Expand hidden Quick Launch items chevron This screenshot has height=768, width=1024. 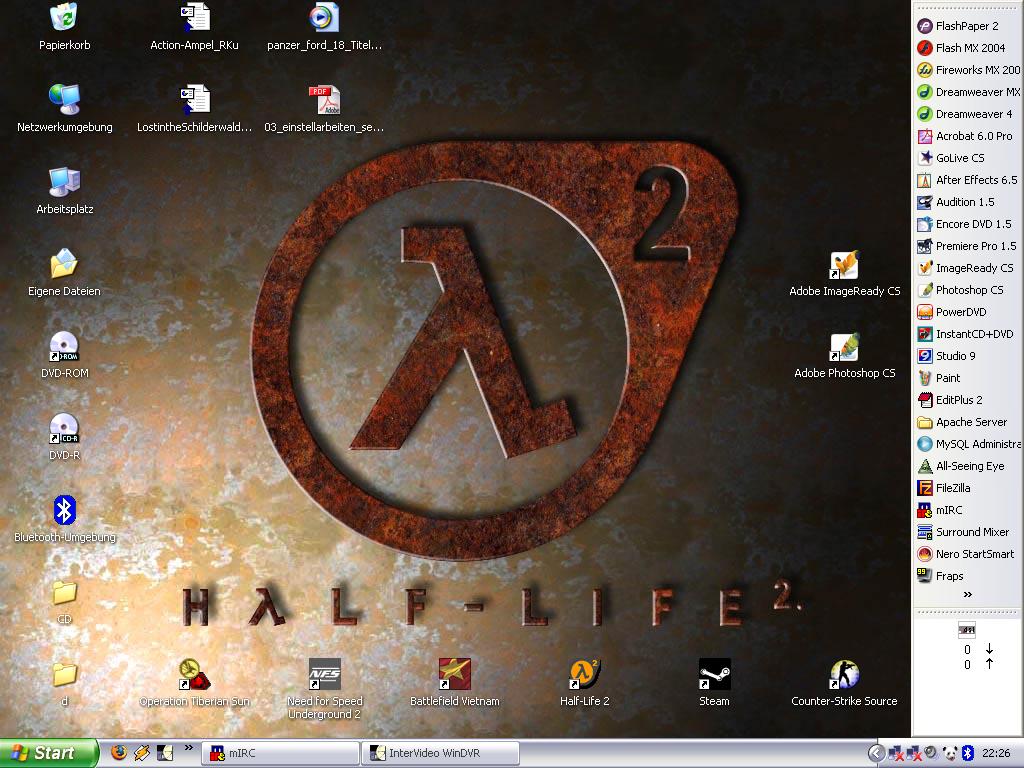189,748
